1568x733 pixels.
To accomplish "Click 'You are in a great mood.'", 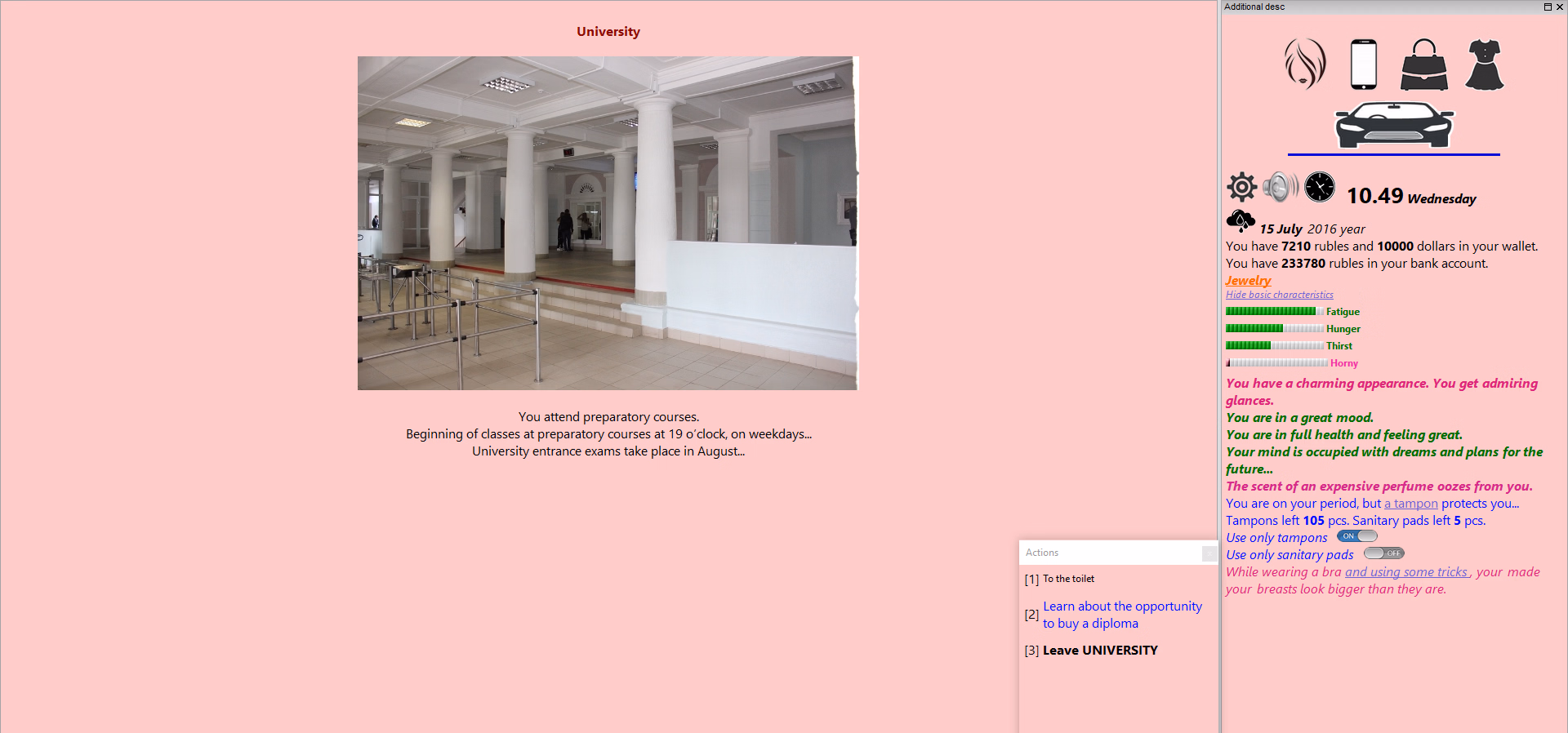I will click(1299, 418).
